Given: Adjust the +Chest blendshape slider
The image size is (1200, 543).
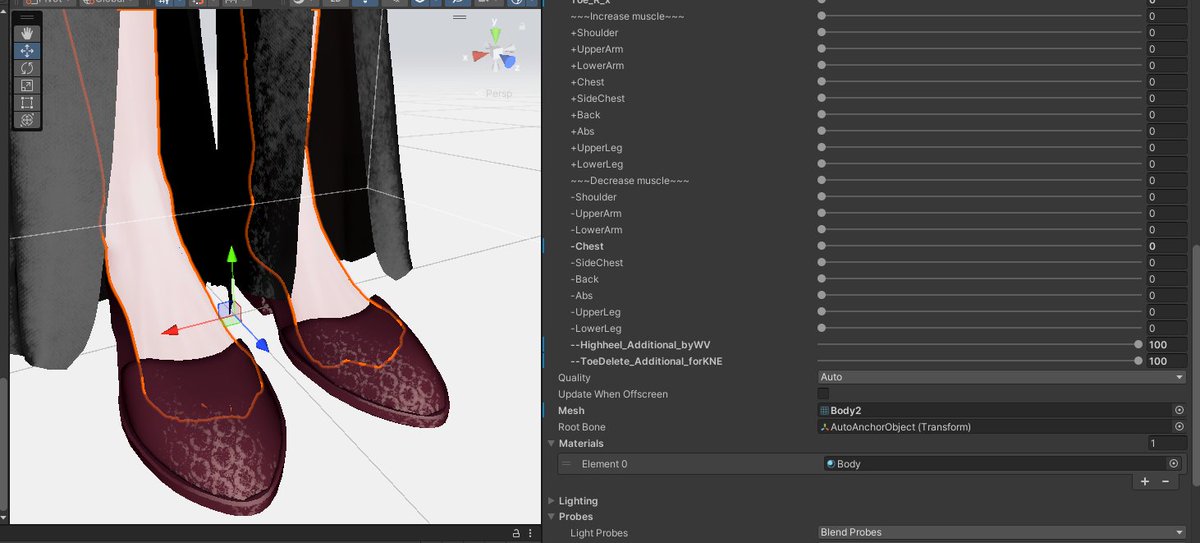Looking at the screenshot, I should coord(980,82).
